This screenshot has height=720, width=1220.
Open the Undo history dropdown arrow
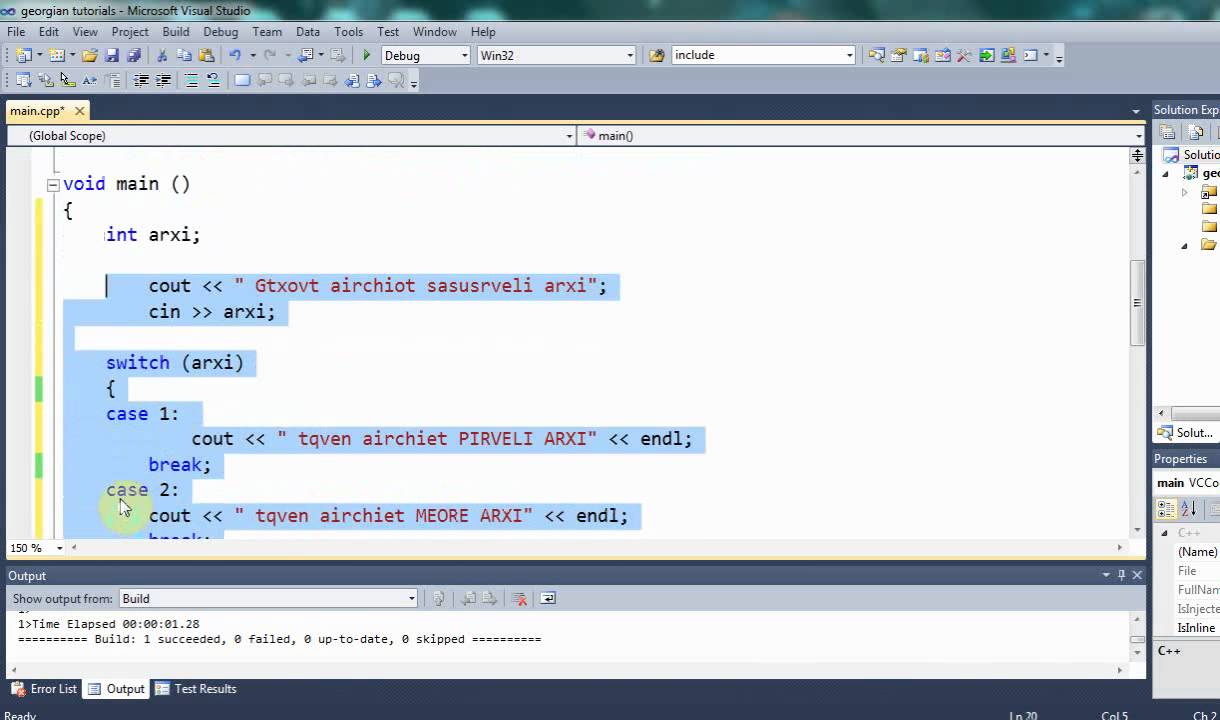[252, 55]
